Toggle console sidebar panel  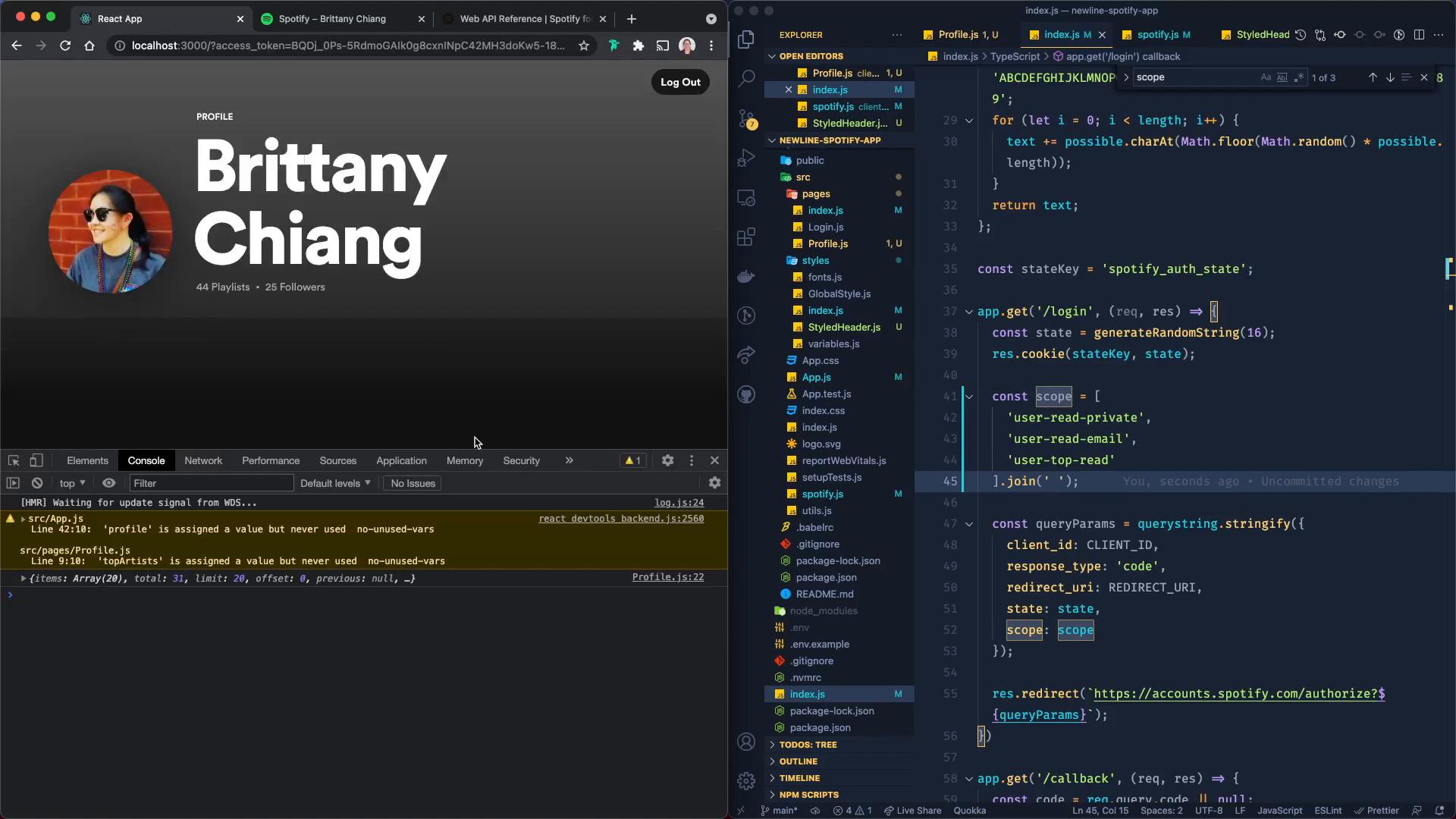(13, 483)
